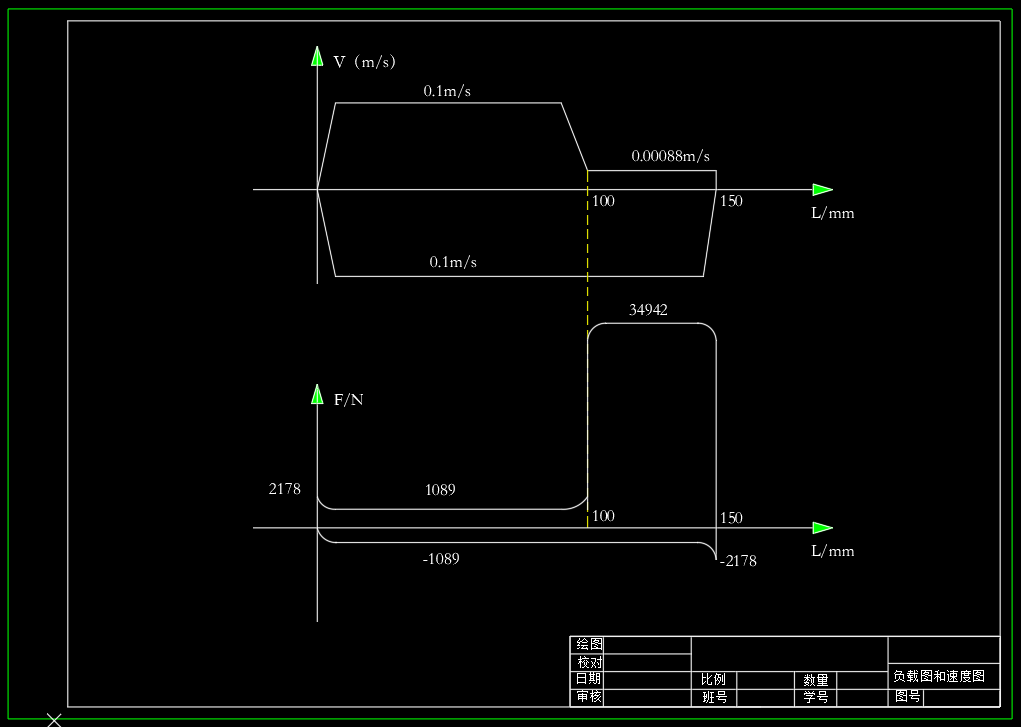Select the 0.00088m/s speed label
This screenshot has height=727, width=1021.
click(x=671, y=156)
